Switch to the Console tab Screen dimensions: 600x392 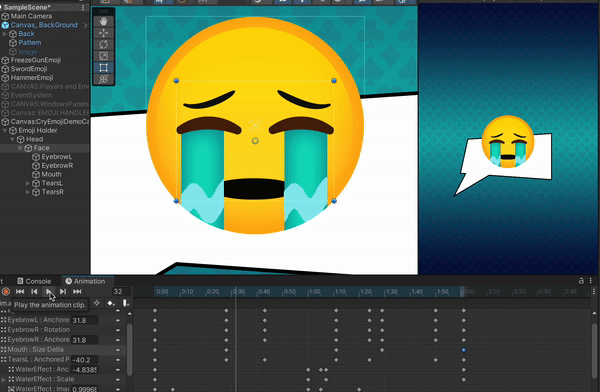34,281
